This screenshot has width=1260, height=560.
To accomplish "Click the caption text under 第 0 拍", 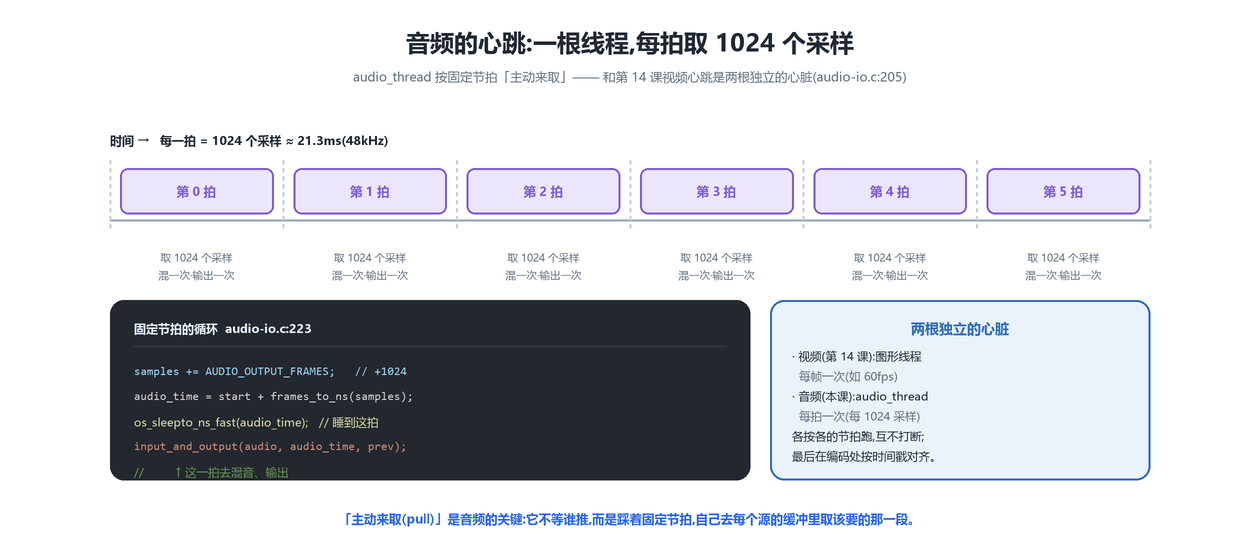I will coord(197,266).
